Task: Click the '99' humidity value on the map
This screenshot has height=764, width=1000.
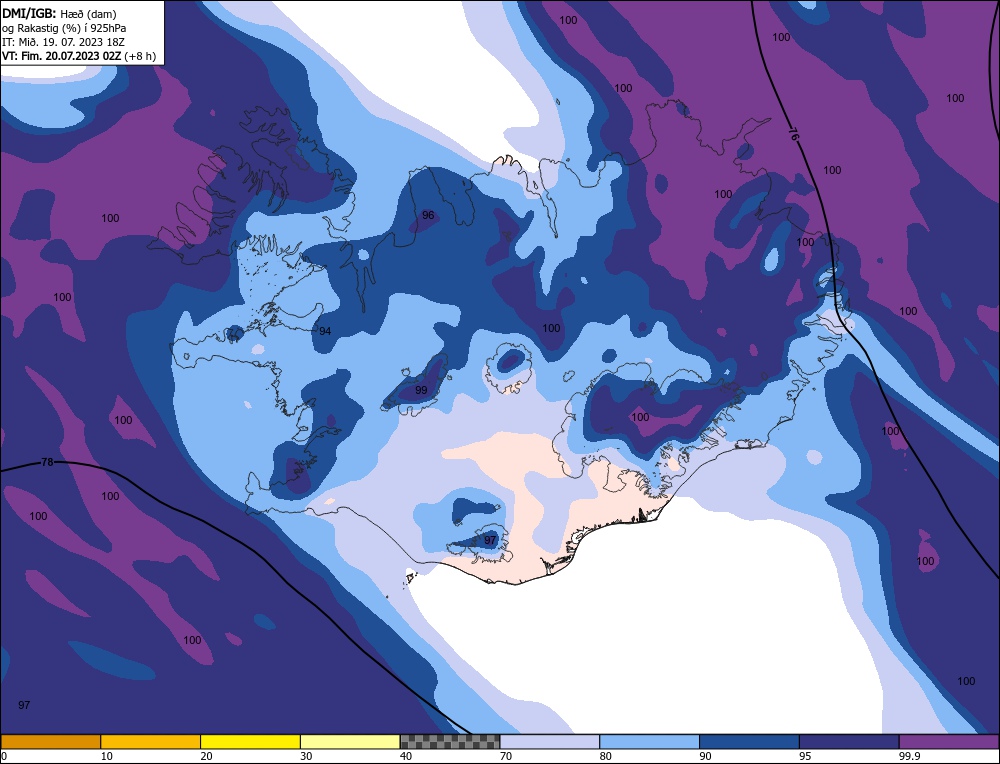Action: pyautogui.click(x=421, y=390)
